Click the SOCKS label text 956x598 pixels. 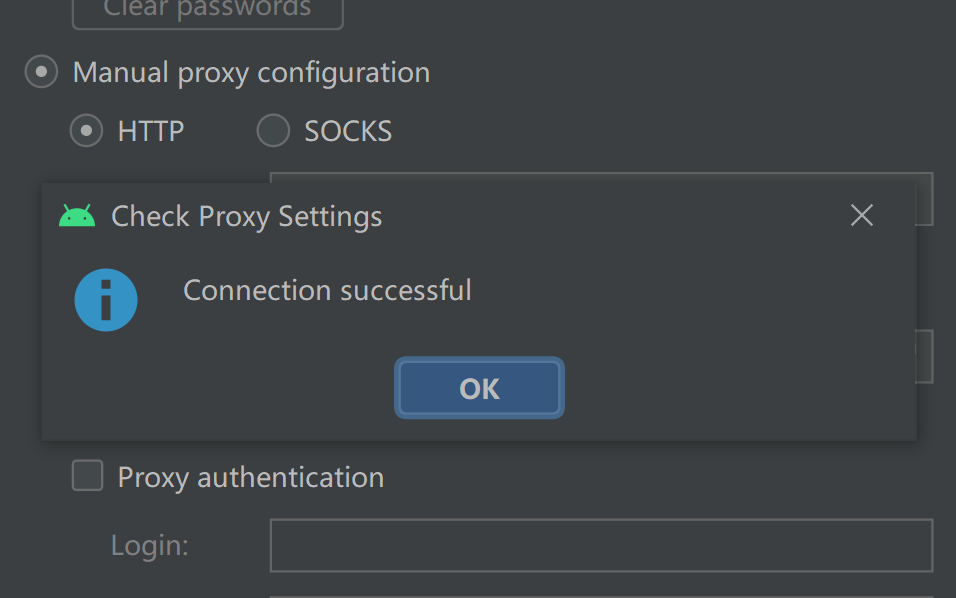pos(348,131)
